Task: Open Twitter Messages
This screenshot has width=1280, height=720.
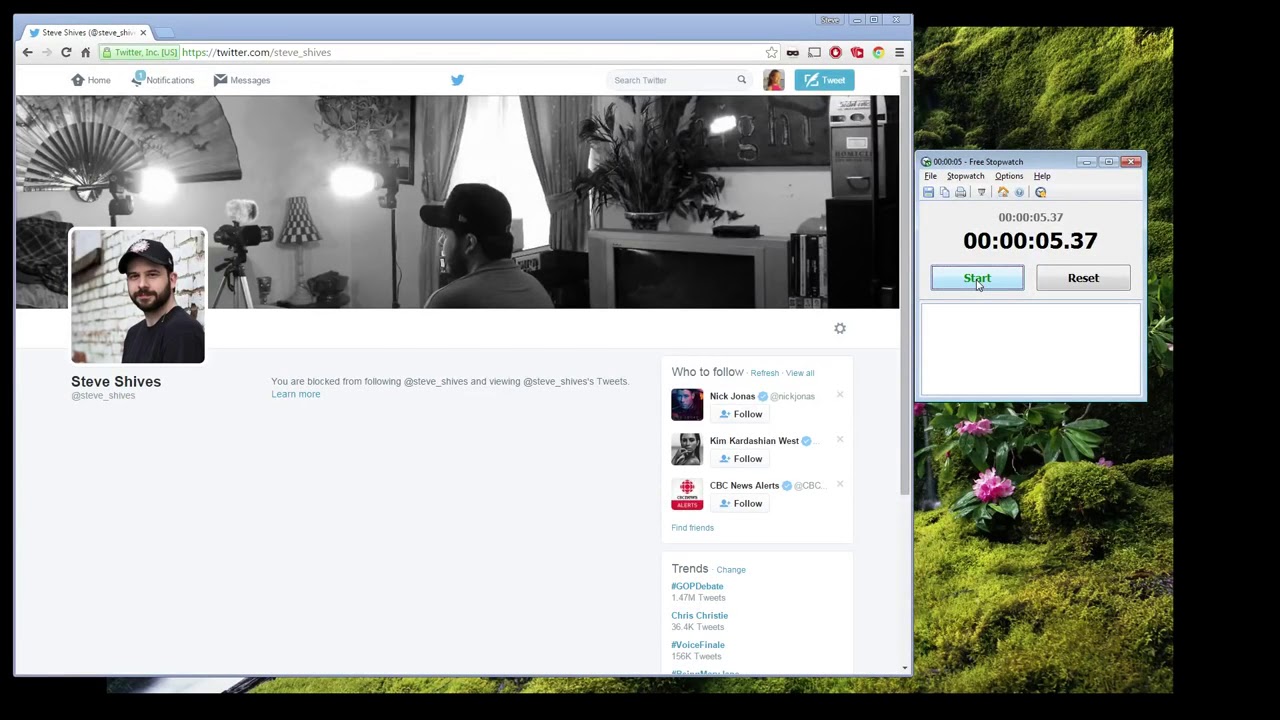Action: point(242,80)
